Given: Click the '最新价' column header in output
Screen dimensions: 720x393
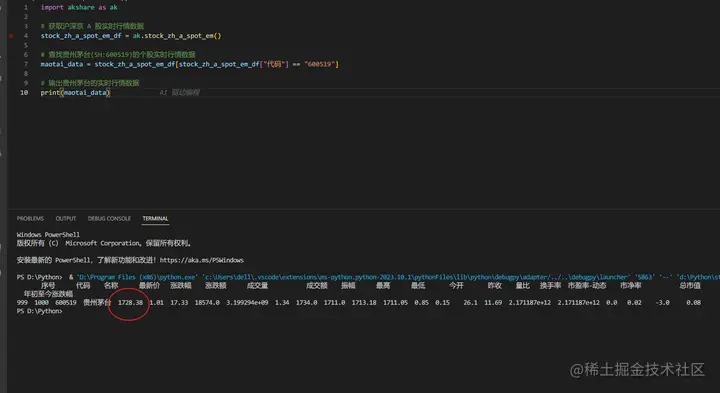Looking at the screenshot, I should 149,286.
